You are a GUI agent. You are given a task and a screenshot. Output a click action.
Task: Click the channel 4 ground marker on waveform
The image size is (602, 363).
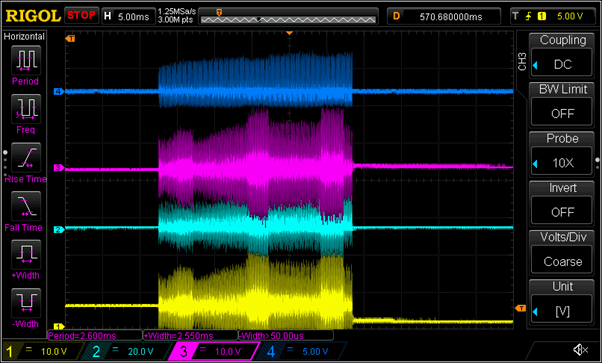point(58,91)
